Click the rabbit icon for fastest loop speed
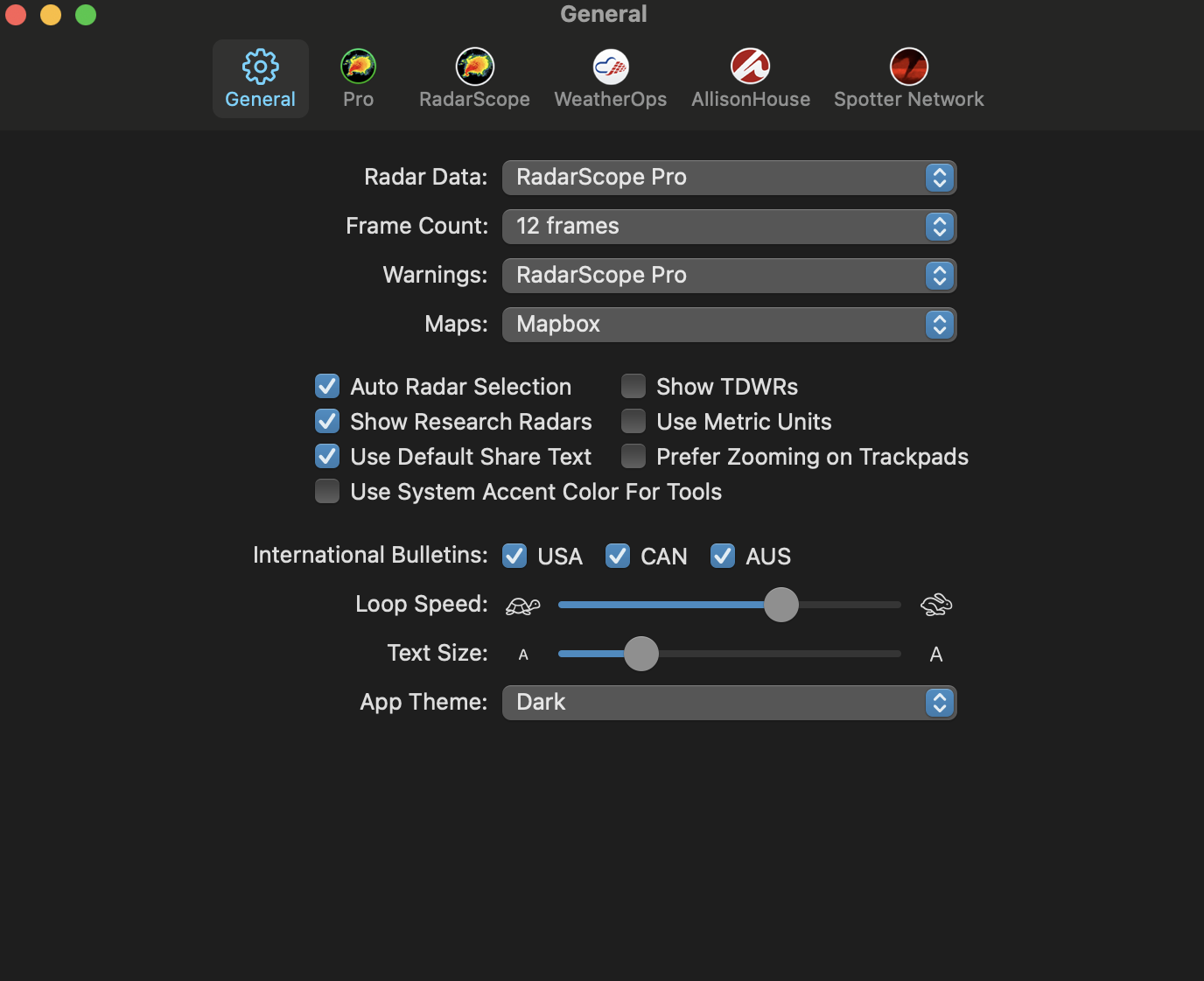 coord(935,605)
